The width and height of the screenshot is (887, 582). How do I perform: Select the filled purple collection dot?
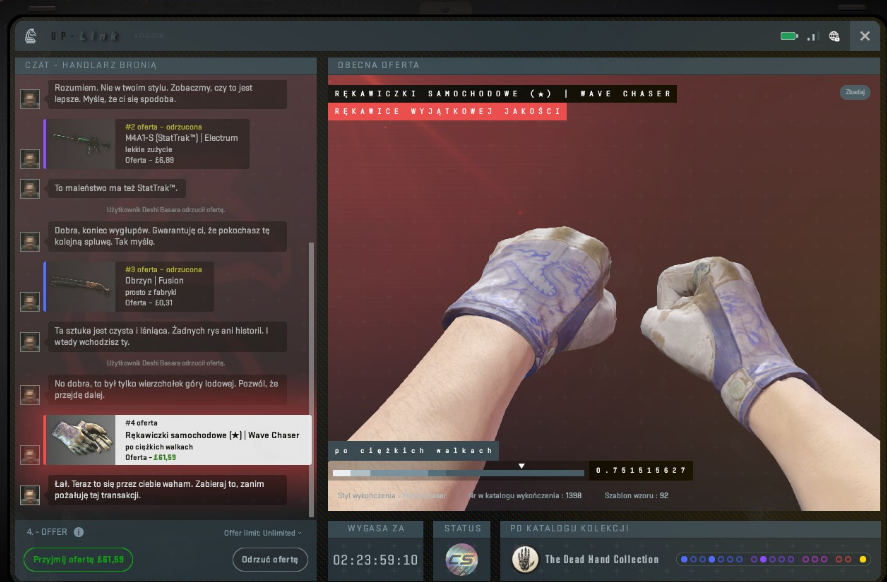[763, 559]
